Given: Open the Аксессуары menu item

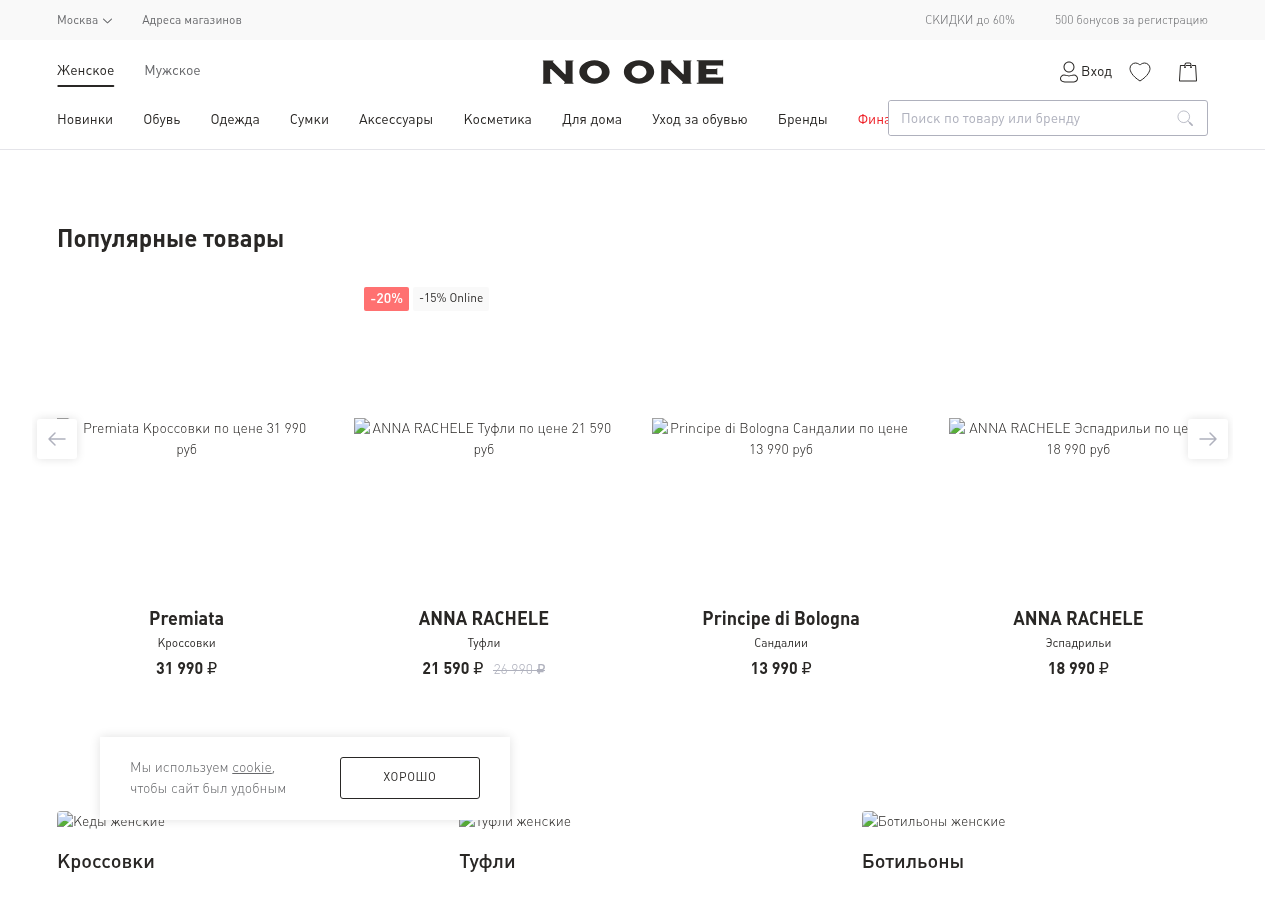Looking at the screenshot, I should pyautogui.click(x=396, y=119).
